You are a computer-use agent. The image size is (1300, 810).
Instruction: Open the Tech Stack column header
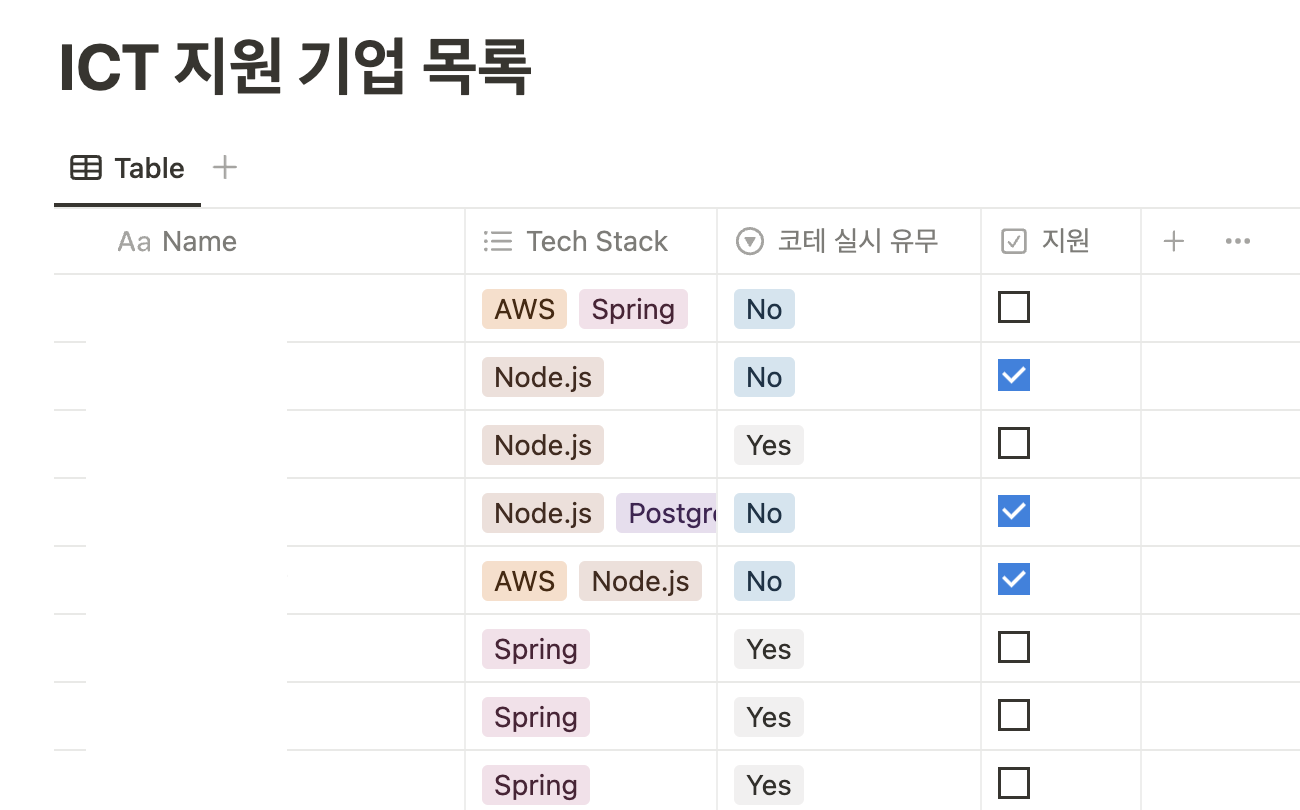[591, 241]
